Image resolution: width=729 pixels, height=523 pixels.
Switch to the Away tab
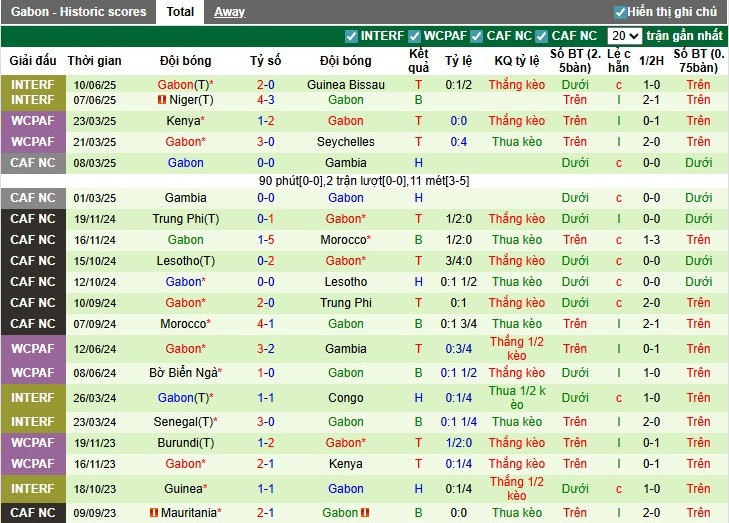(x=229, y=12)
